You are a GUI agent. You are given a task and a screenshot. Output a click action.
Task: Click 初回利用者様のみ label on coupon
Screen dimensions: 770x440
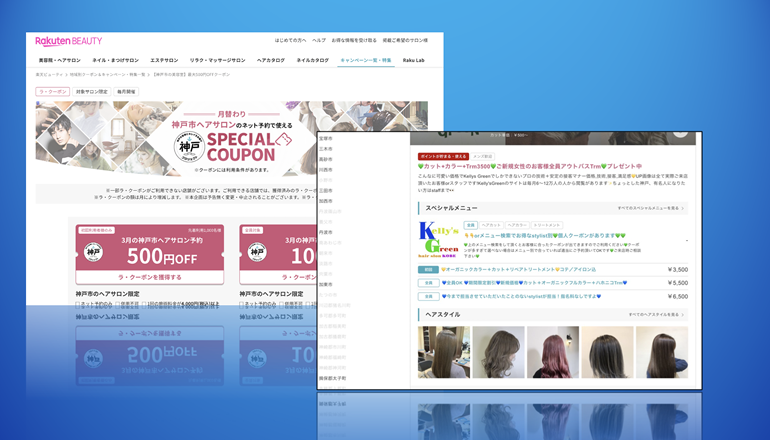click(96, 230)
